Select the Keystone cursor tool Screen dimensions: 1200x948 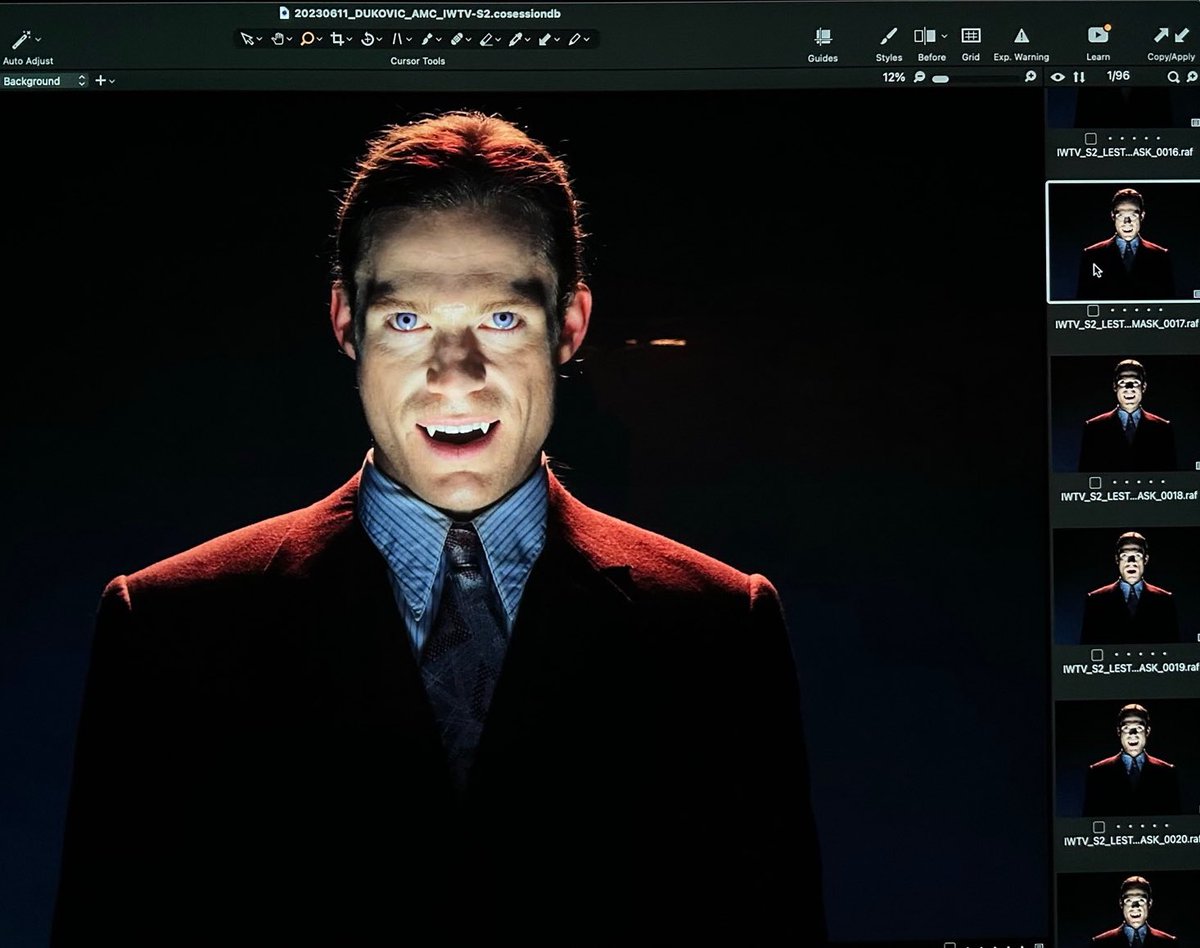pyautogui.click(x=397, y=39)
